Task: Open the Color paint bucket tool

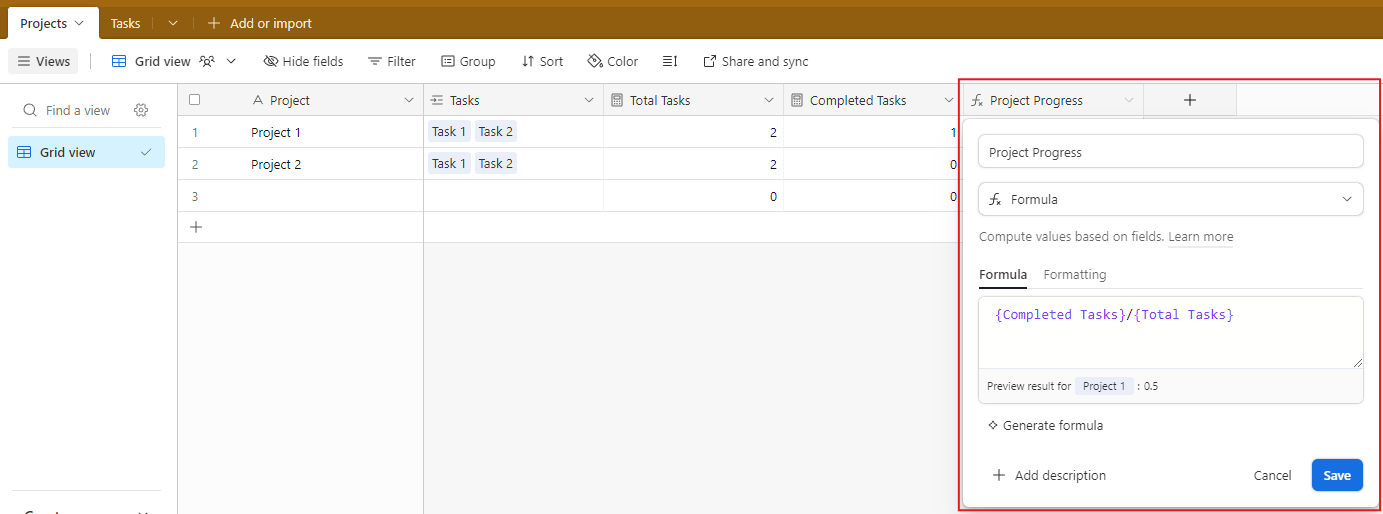Action: [x=612, y=62]
